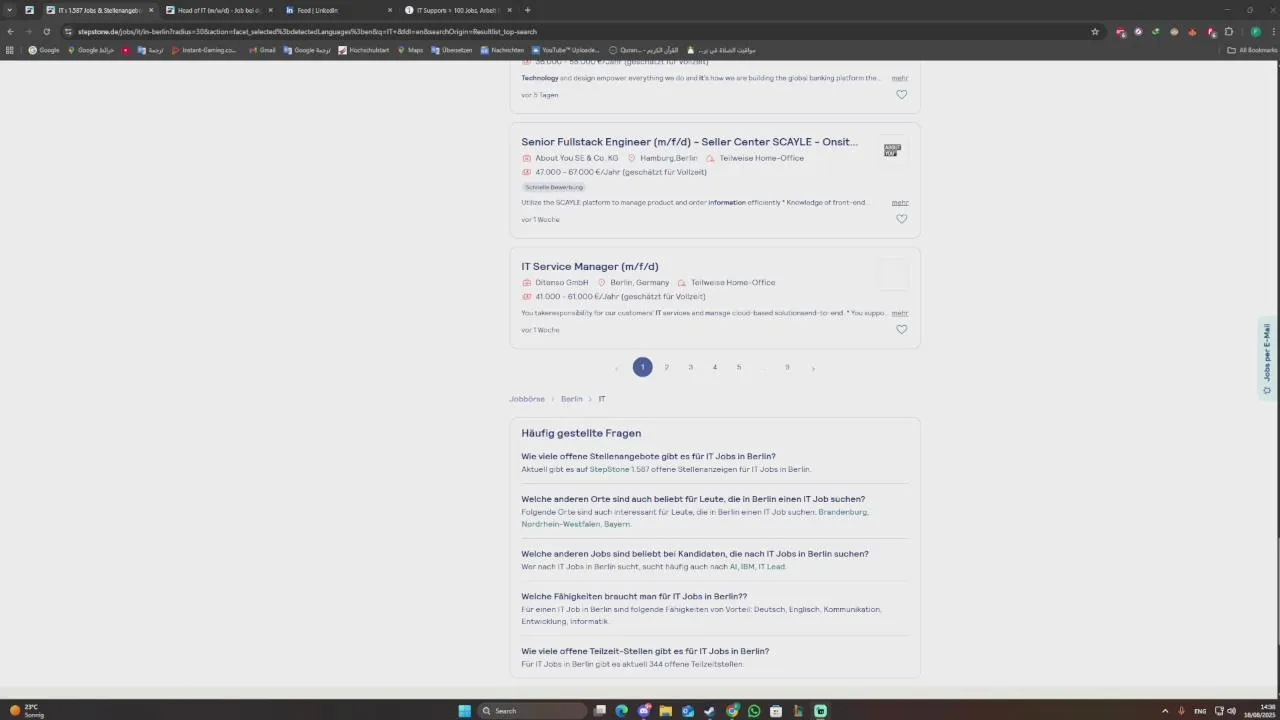
Task: Follow the Nordrhein-Westfalen link
Action: point(560,524)
